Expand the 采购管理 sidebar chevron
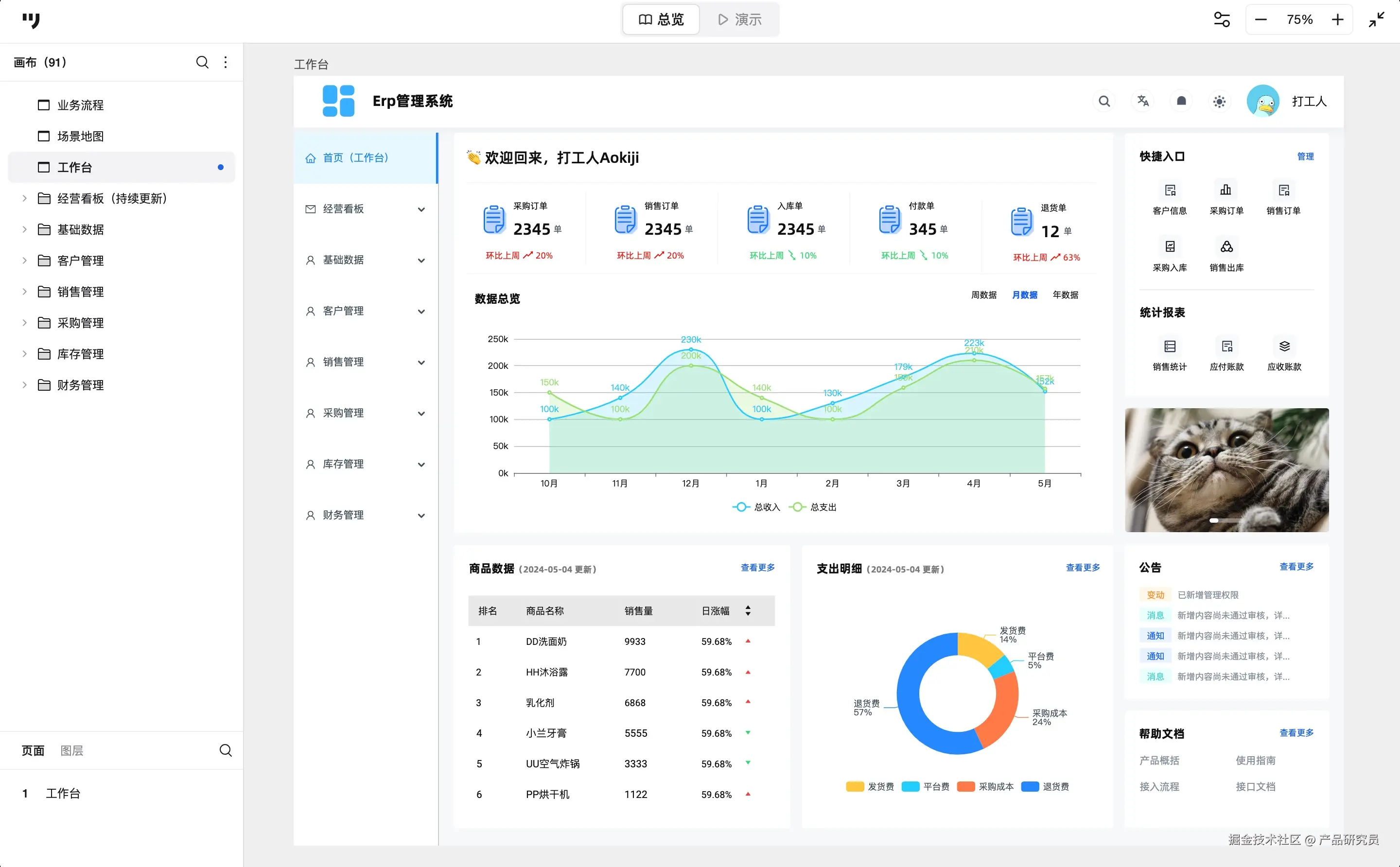Screen dimensions: 1400x867 tap(421, 414)
